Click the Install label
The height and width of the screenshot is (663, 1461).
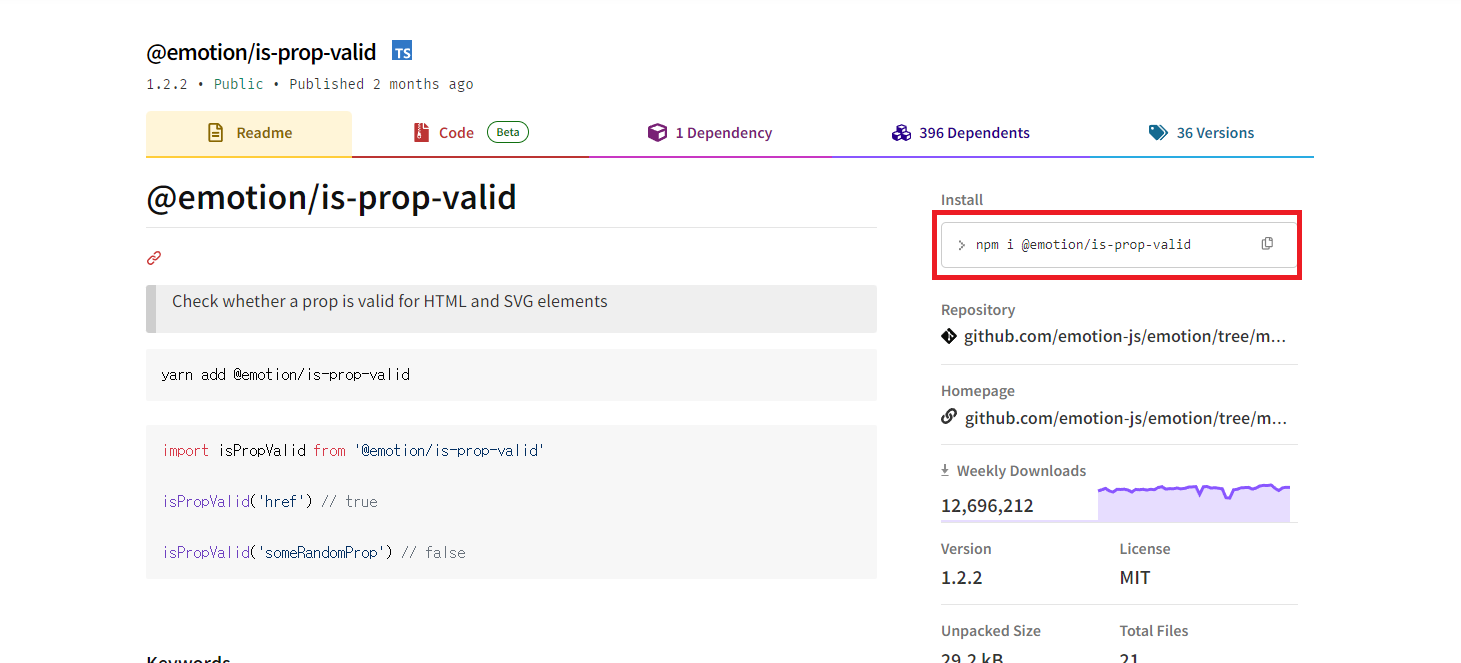click(x=962, y=200)
